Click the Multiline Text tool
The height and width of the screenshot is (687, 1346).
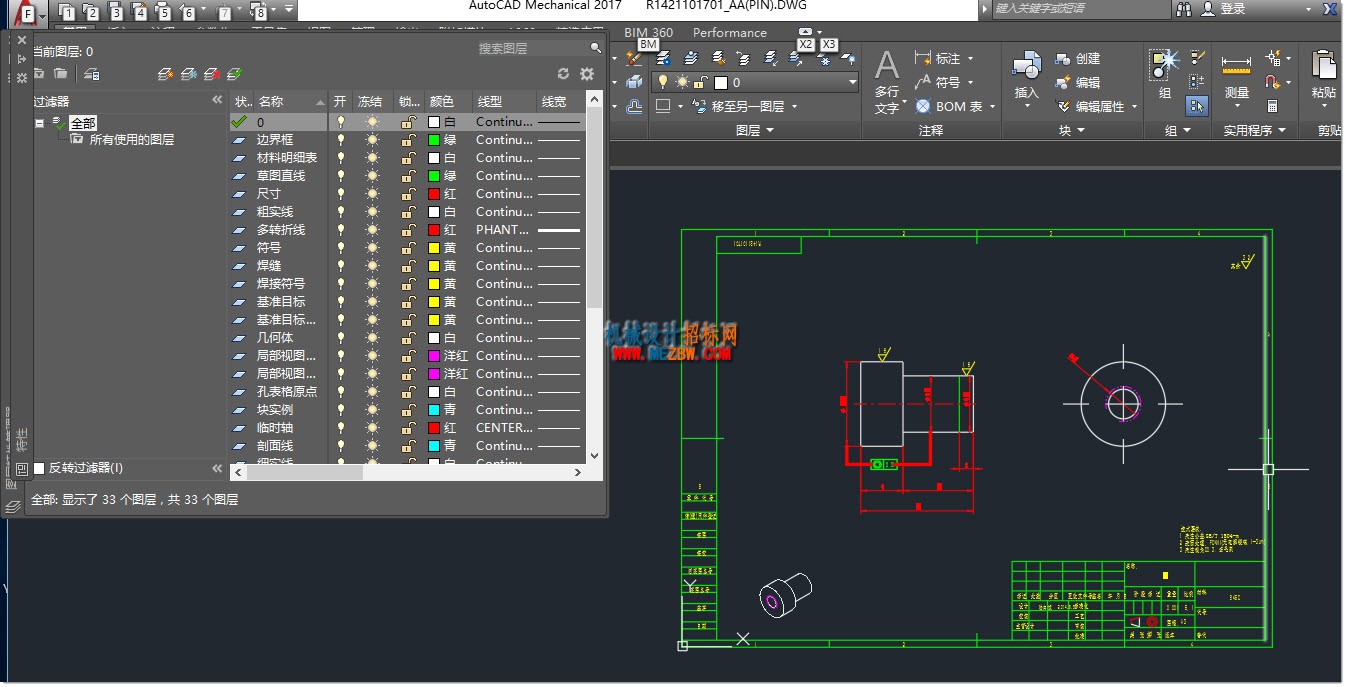(x=887, y=81)
